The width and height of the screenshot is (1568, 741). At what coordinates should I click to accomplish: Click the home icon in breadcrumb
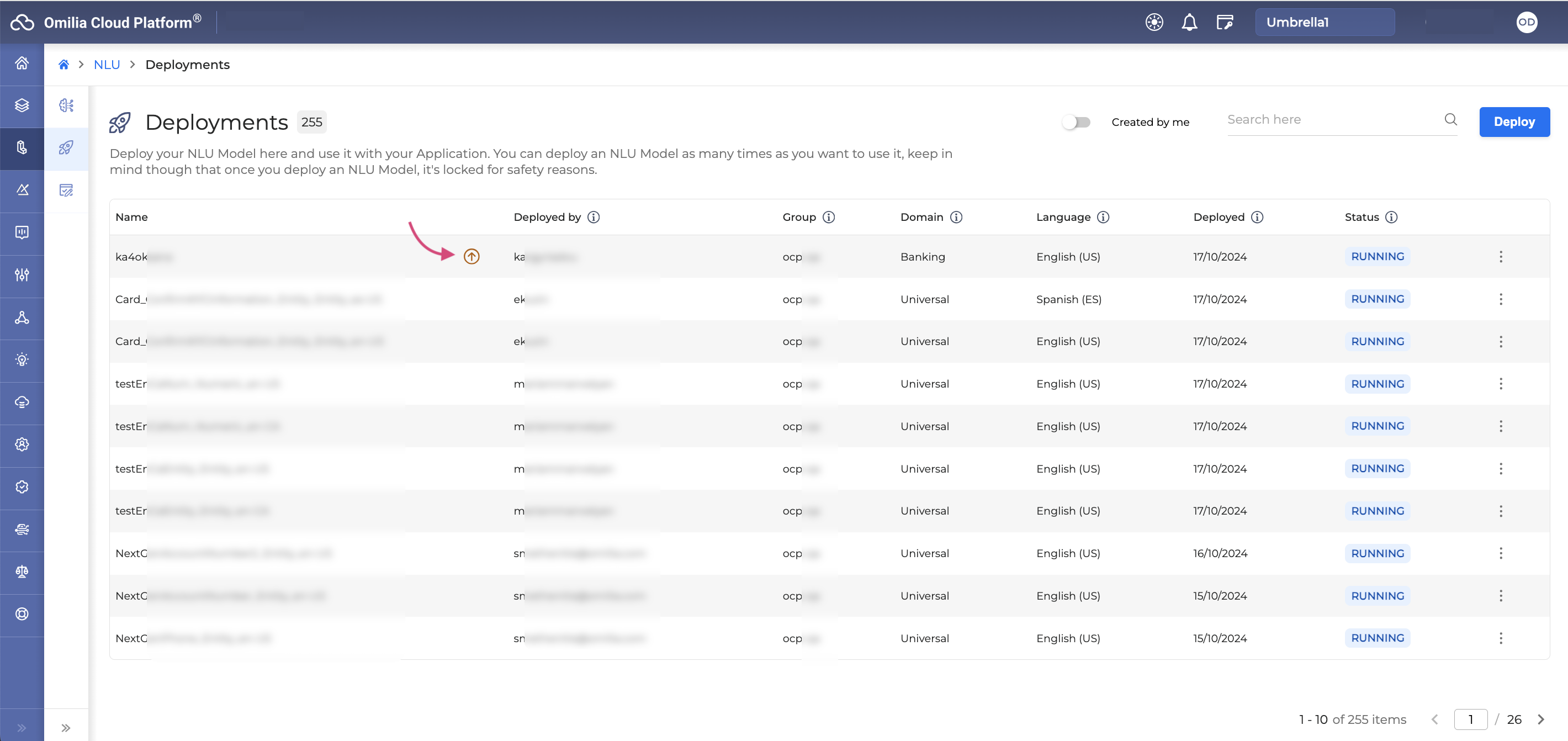pyautogui.click(x=64, y=64)
